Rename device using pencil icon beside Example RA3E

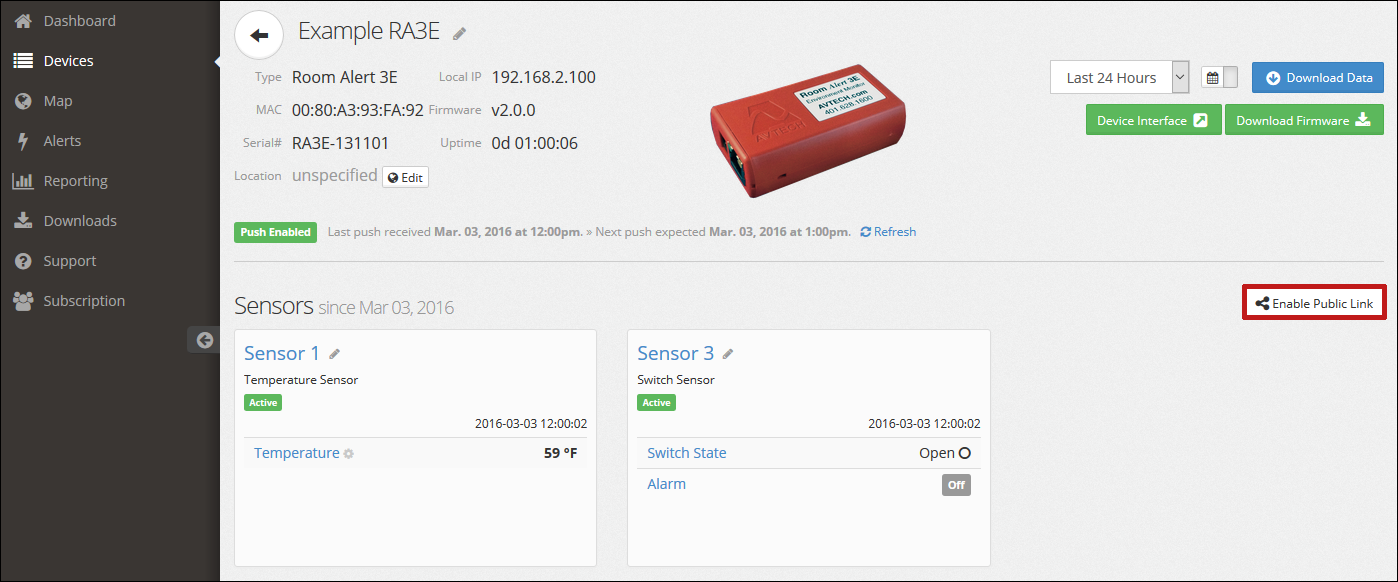459,32
